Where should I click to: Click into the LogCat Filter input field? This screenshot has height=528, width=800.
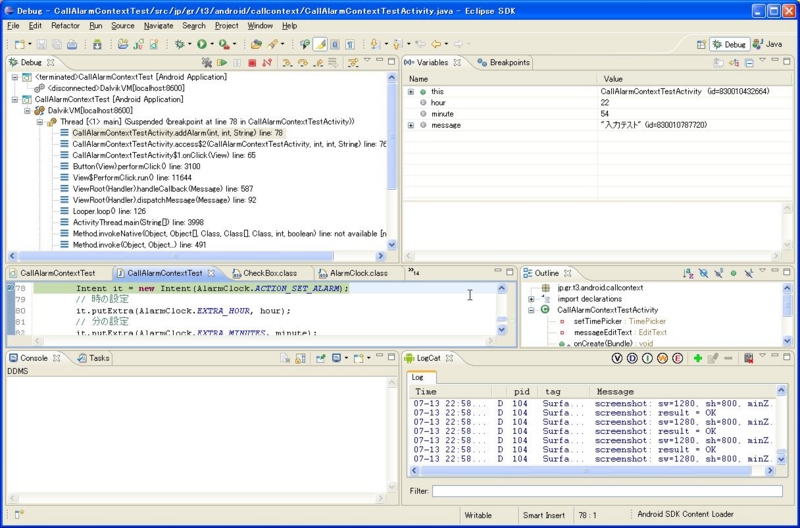[607, 491]
